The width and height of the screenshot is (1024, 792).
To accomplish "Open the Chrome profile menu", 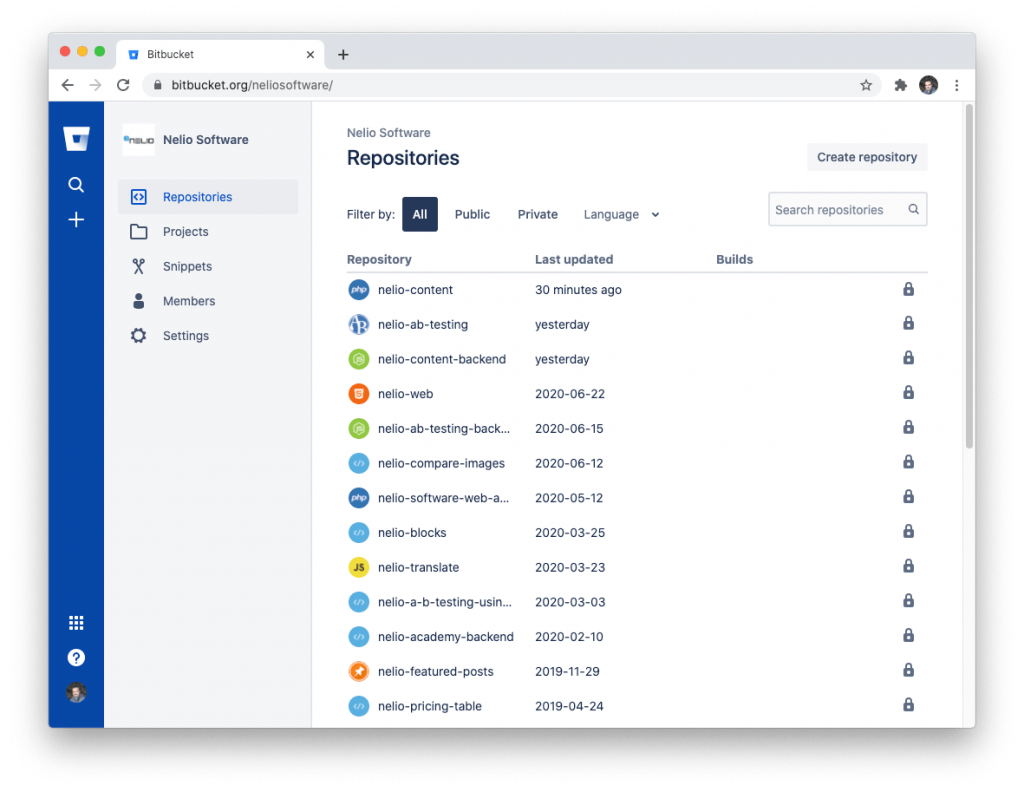I will [x=928, y=85].
